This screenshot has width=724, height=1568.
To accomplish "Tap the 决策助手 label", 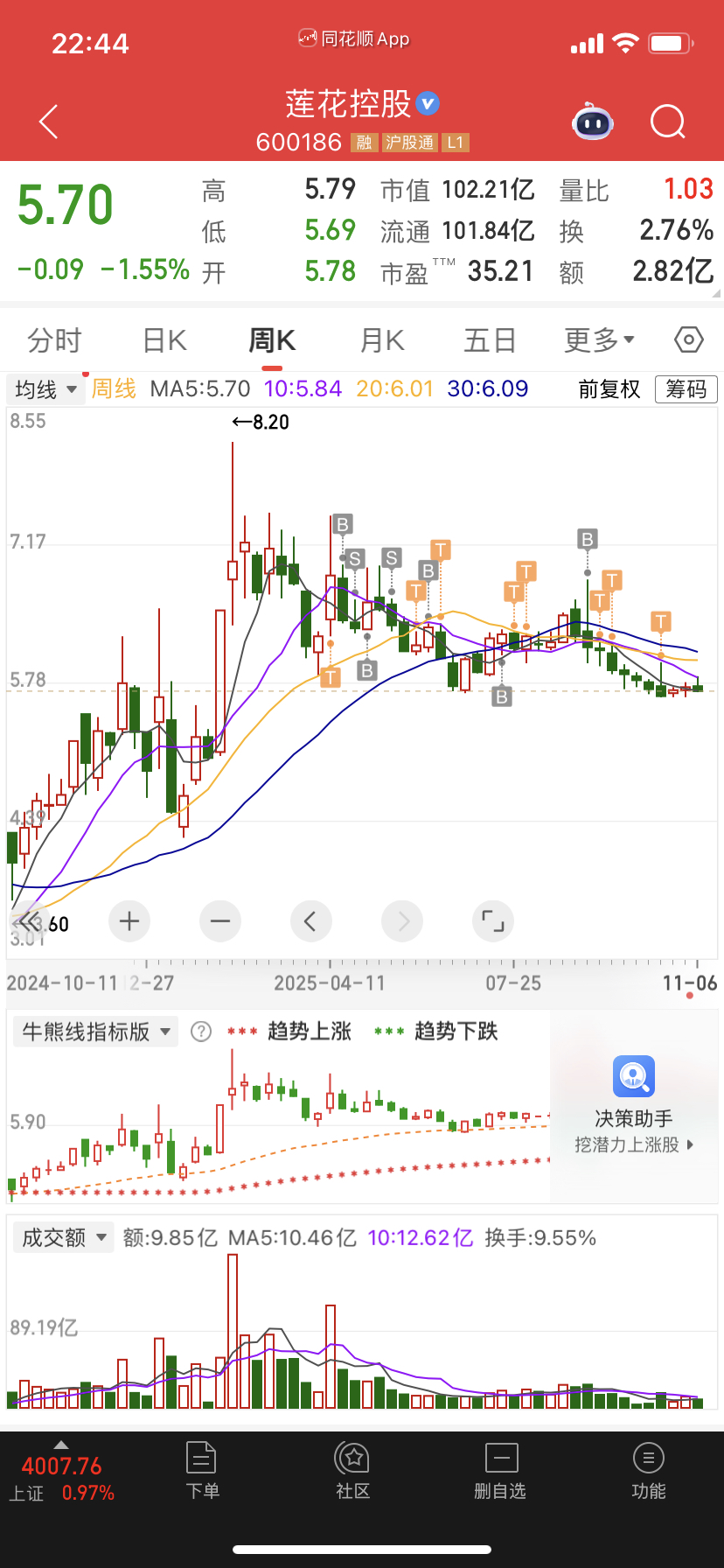I will point(634,1118).
